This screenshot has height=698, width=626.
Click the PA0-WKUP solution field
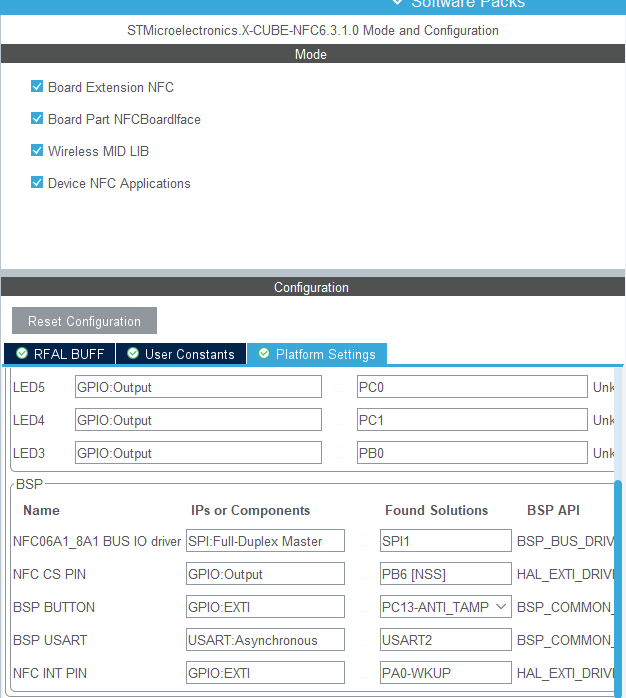coord(446,673)
